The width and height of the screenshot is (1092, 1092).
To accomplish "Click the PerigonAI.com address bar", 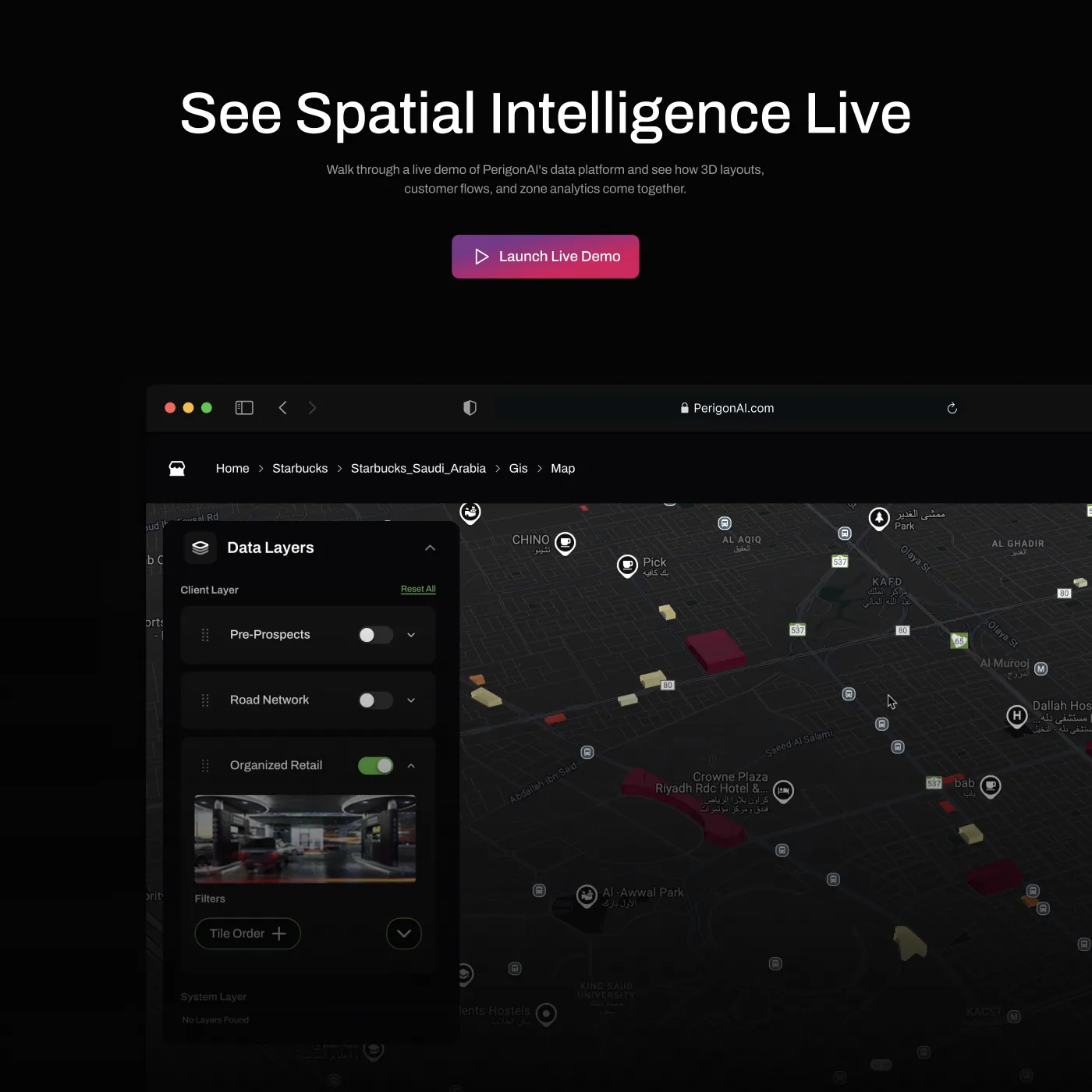I will coord(727,408).
